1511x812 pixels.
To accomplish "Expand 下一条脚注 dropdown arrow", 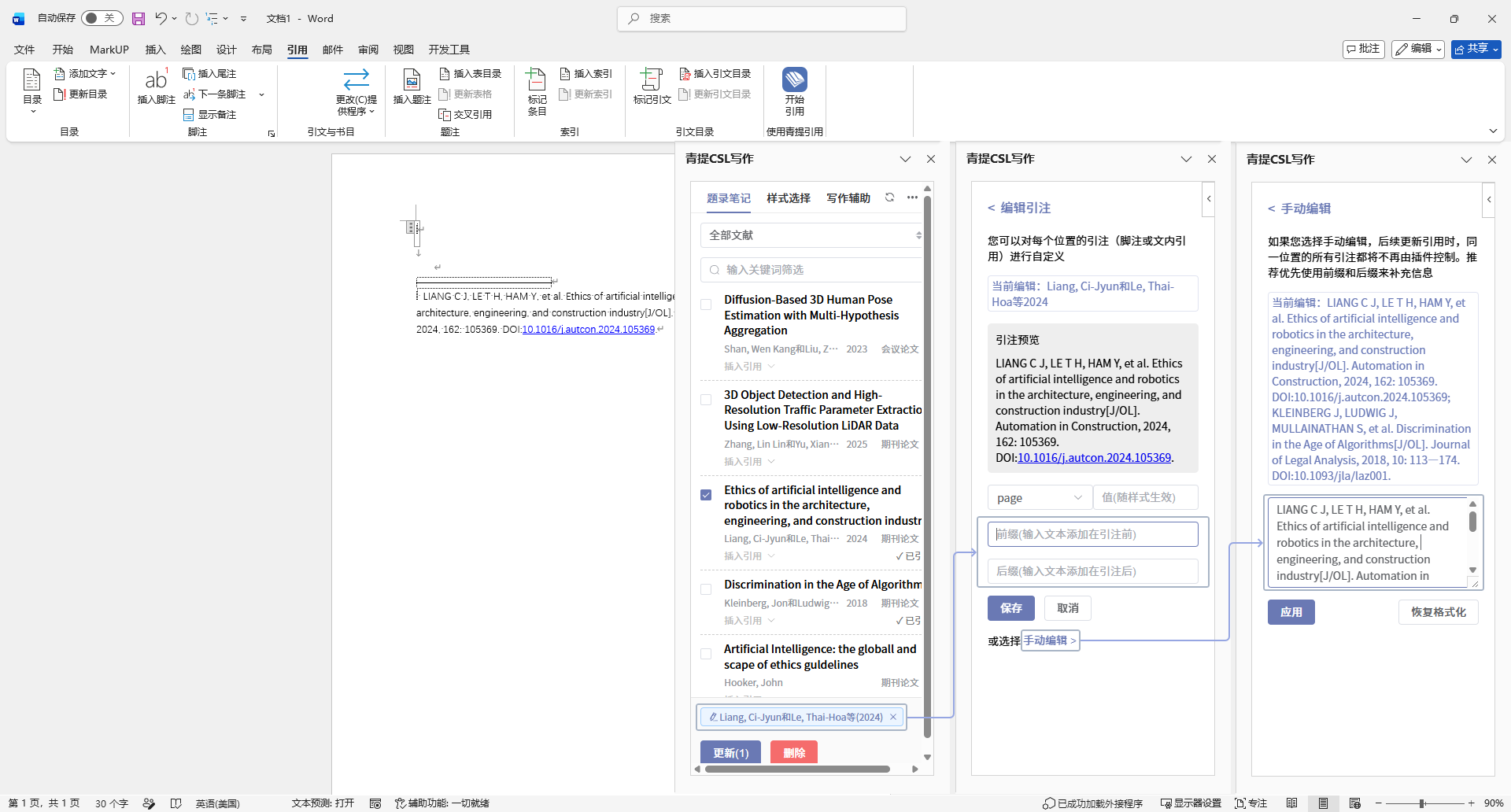I will (x=261, y=94).
